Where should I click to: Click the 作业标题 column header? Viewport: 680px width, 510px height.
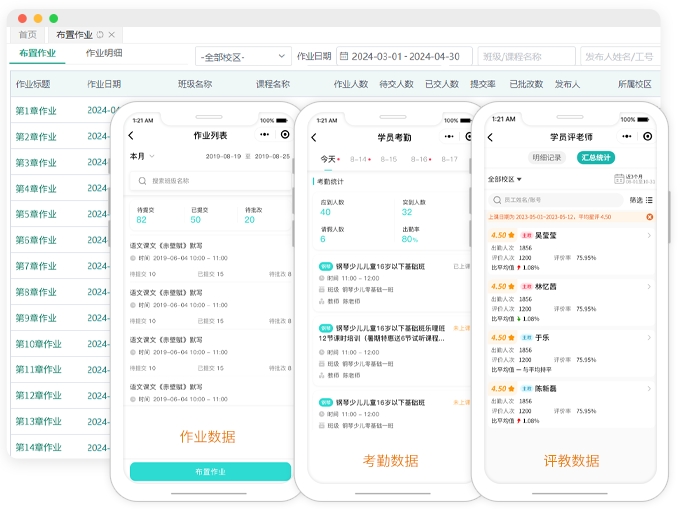click(x=33, y=84)
